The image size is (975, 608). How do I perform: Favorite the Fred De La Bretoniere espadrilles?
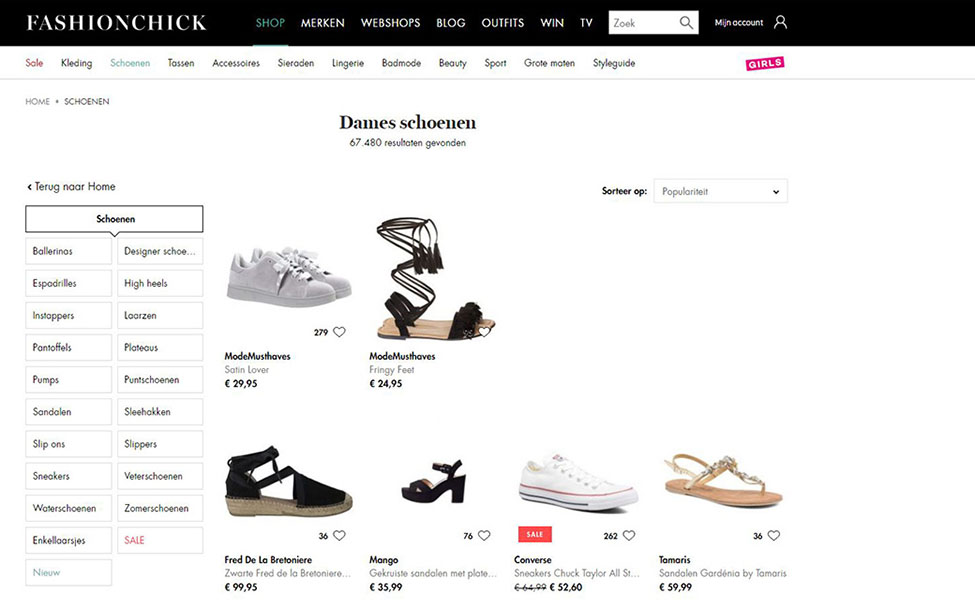339,536
